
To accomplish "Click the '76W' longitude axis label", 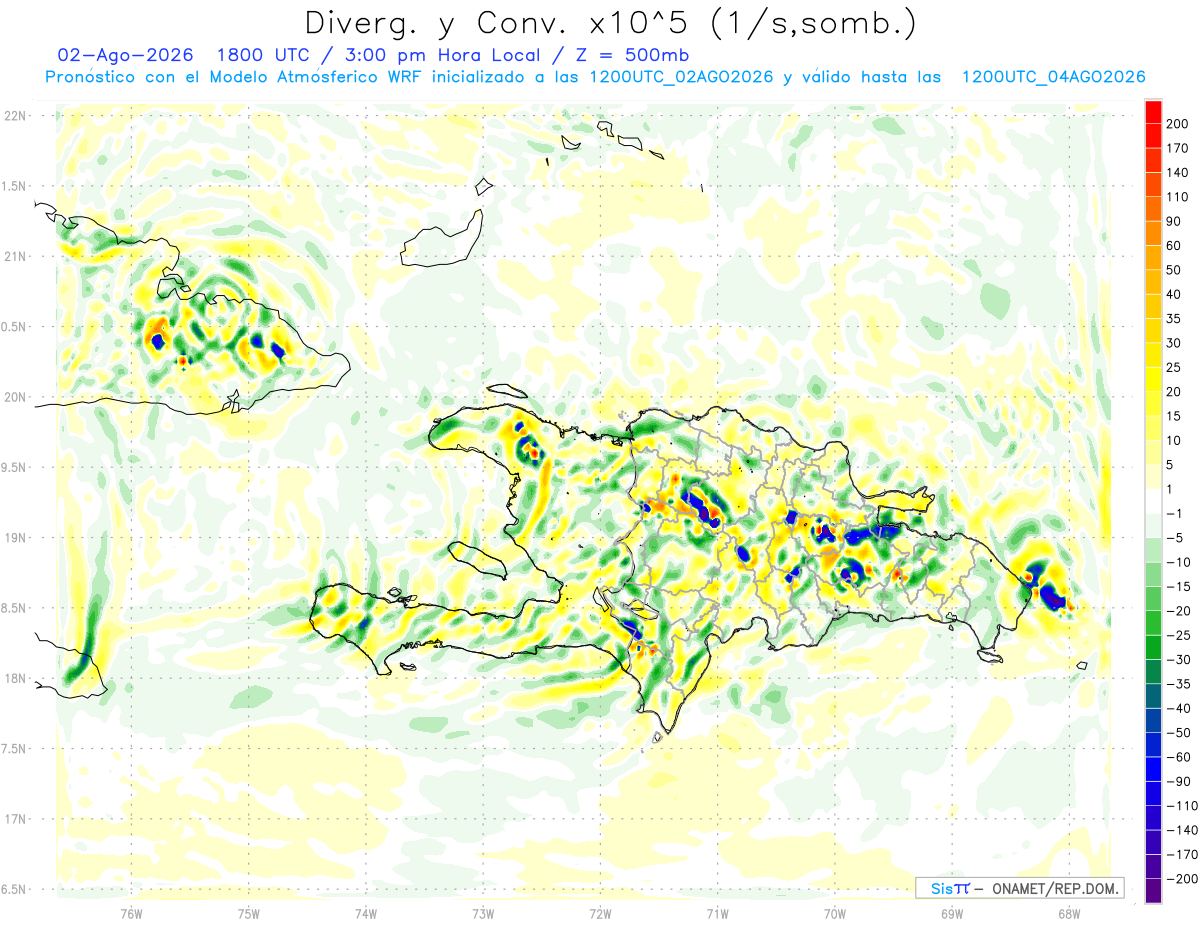I will tap(130, 913).
